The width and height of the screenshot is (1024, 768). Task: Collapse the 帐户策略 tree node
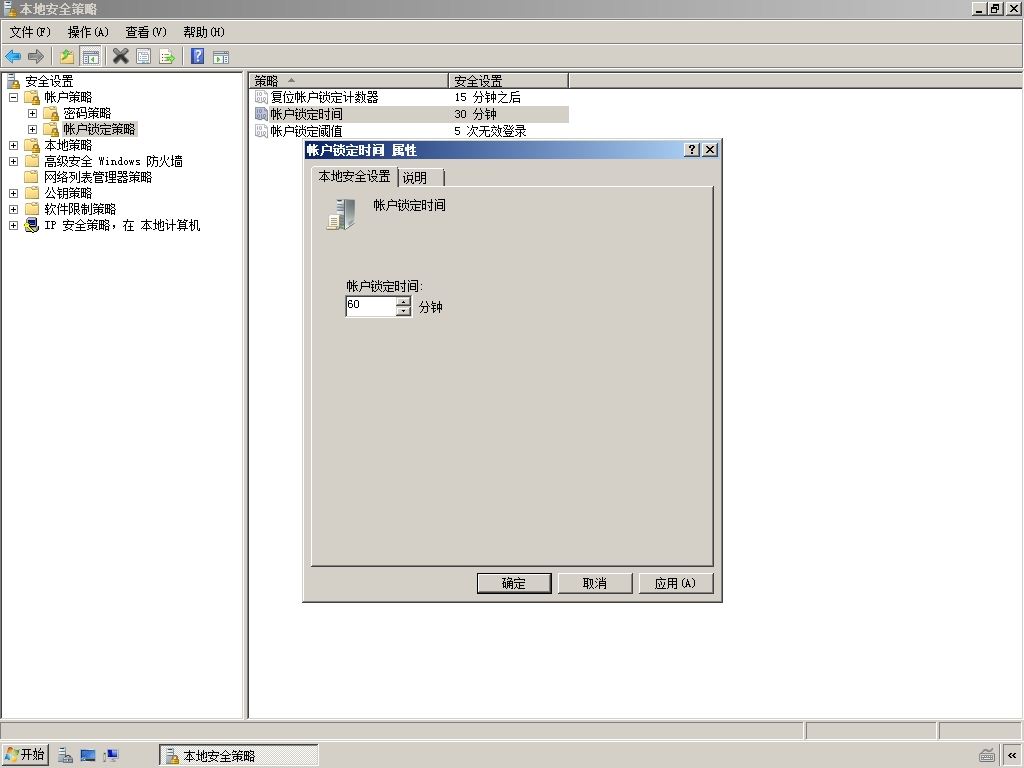click(x=13, y=97)
